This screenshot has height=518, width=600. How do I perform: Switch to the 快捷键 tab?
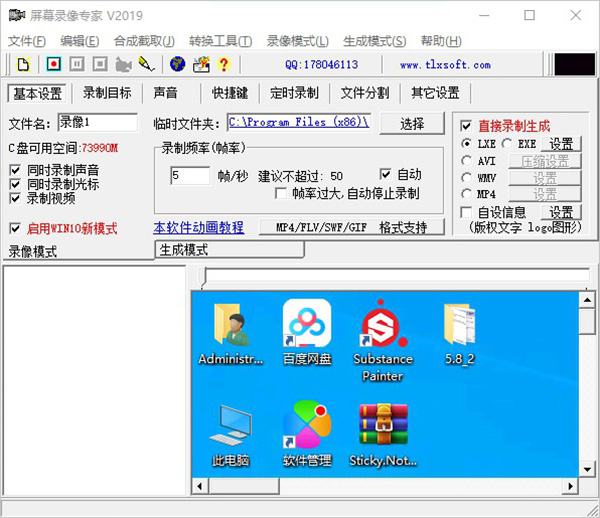[231, 93]
